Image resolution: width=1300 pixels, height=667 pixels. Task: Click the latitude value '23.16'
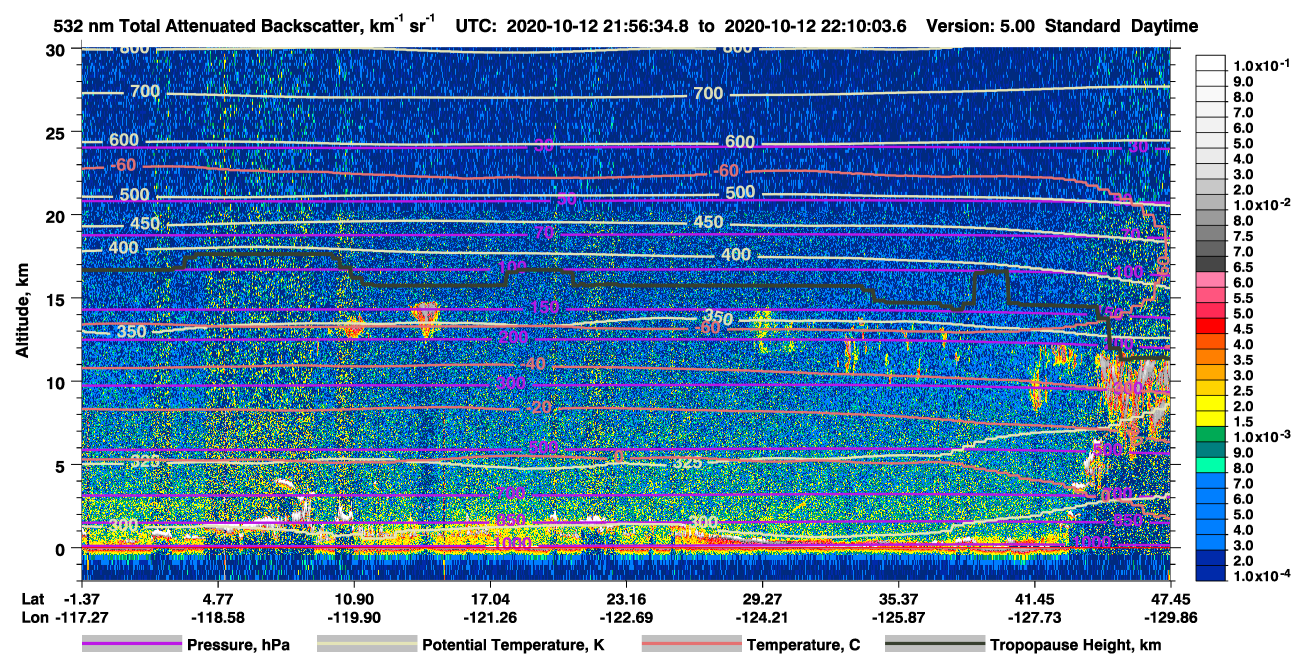pos(626,598)
